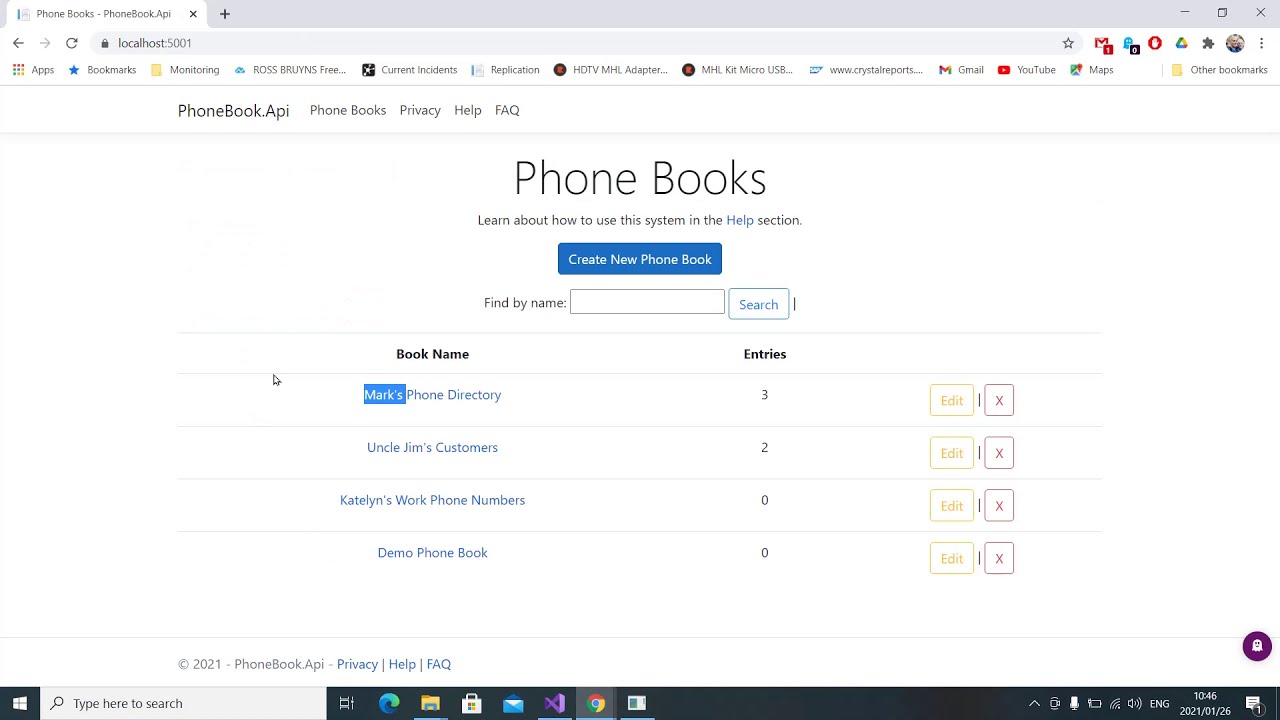The image size is (1280, 720).
Task: Open the Extensions puzzle icon
Action: point(1208,43)
